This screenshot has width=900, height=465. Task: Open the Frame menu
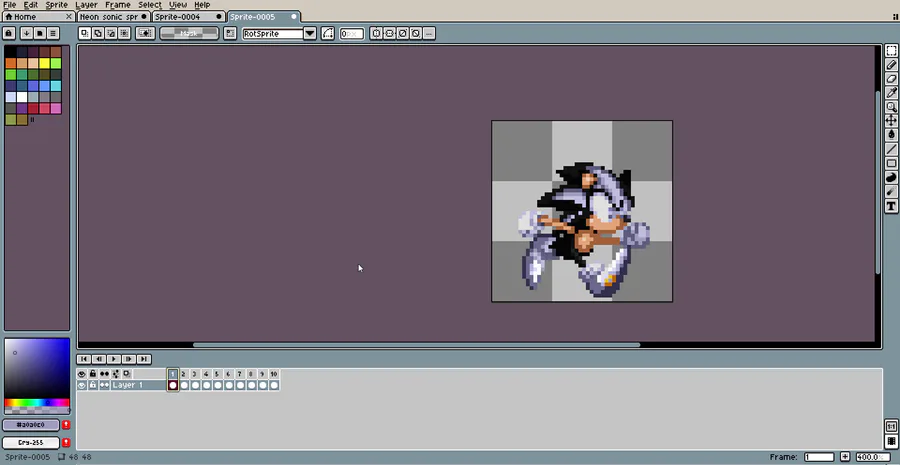(118, 5)
